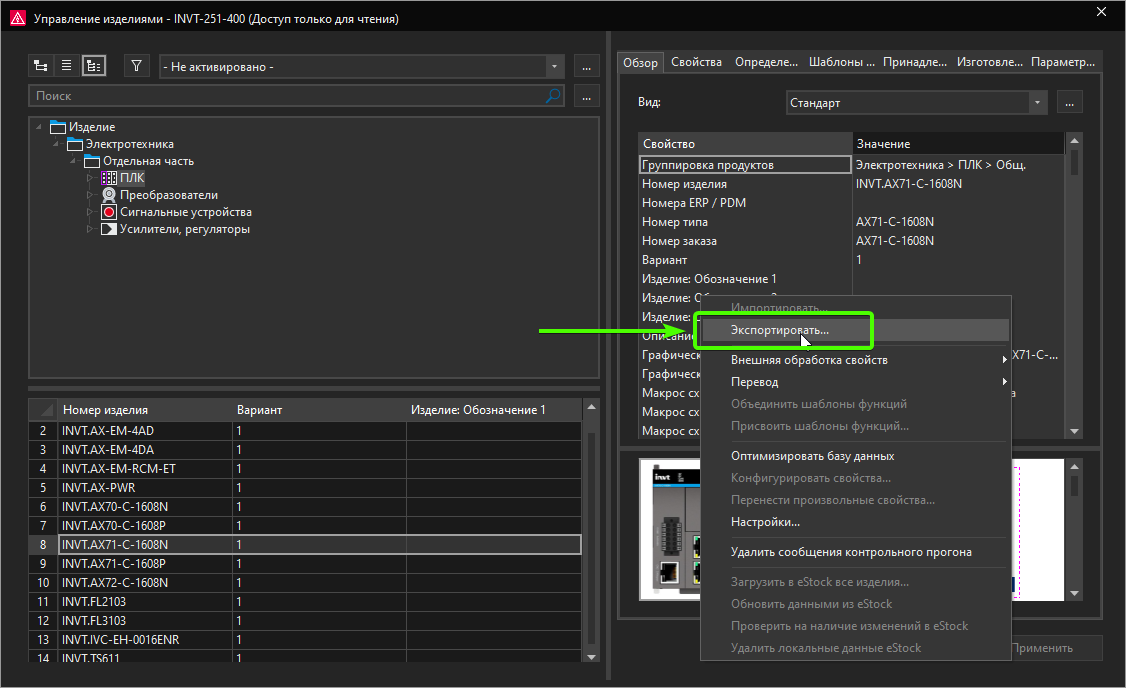Toggle the filter funnel button

tap(137, 66)
